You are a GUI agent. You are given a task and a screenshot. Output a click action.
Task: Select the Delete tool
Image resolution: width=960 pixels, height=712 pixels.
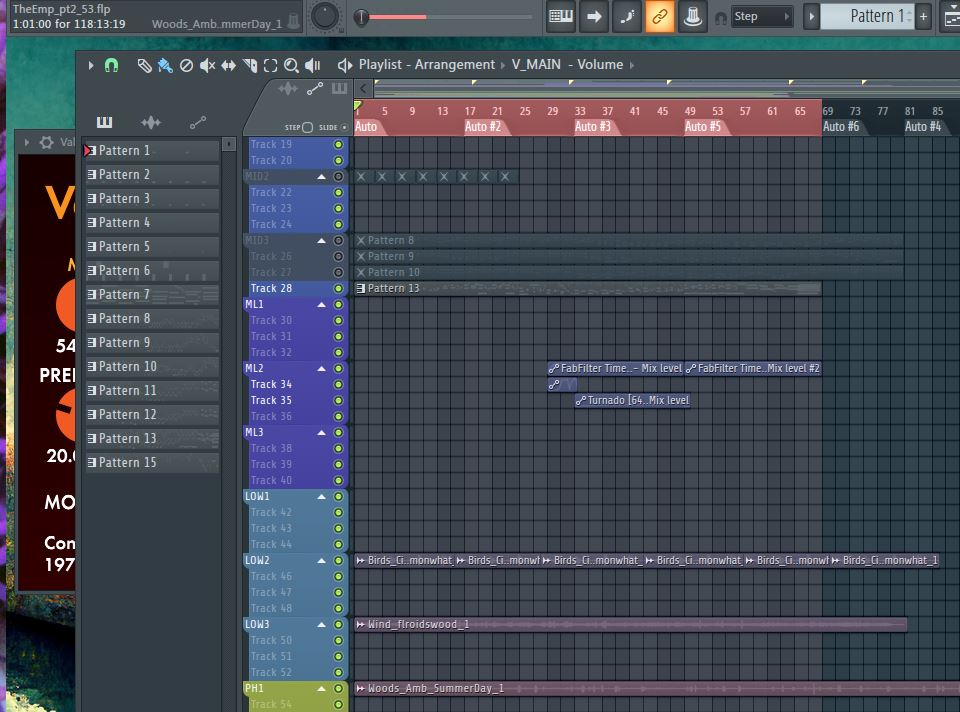186,66
